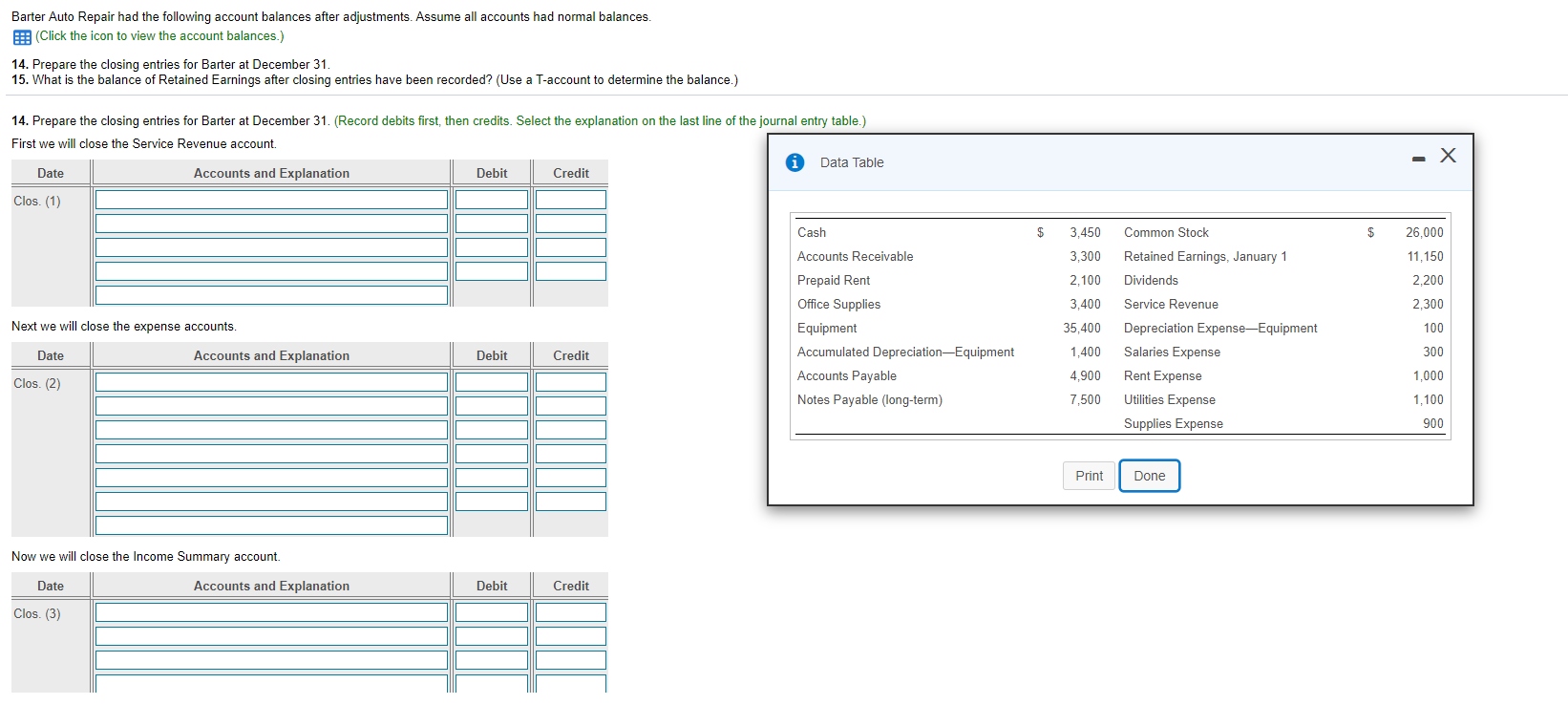Image resolution: width=1568 pixels, height=705 pixels.
Task: Click 'Accounts and Explanation' header of third table
Action: click(x=271, y=586)
